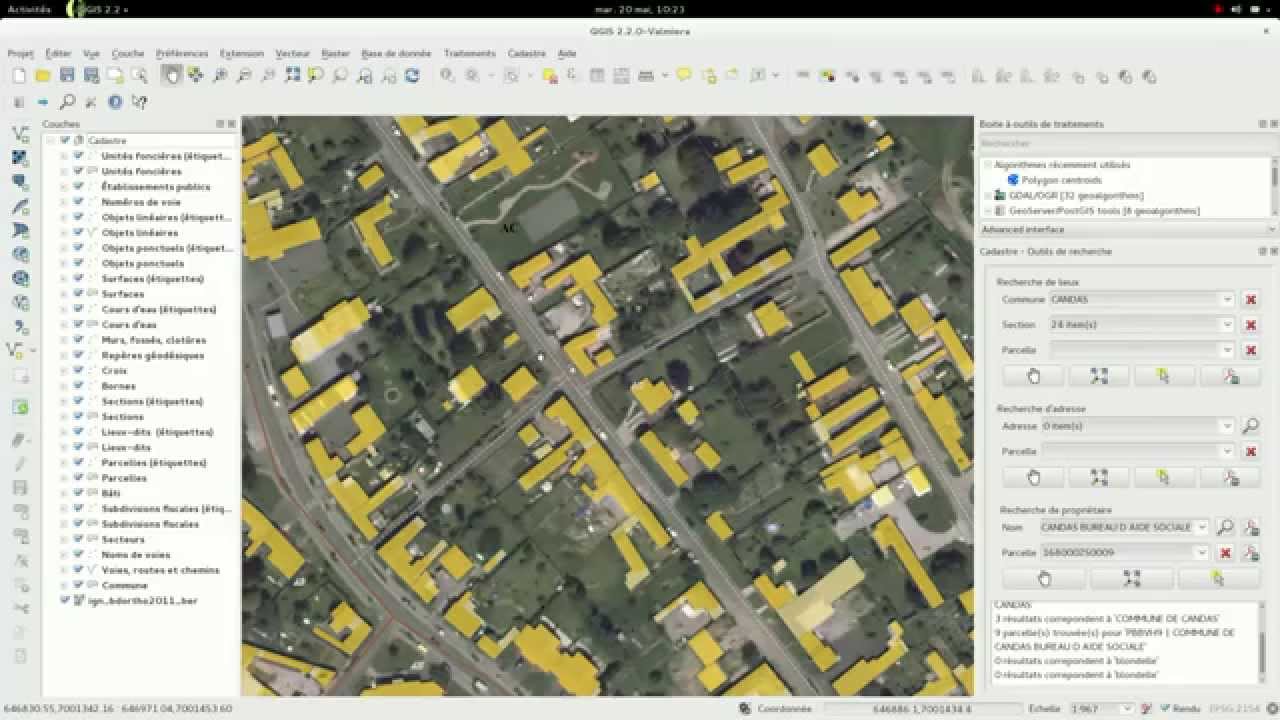Toggle visibility of Bâti layer
Image resolution: width=1280 pixels, height=720 pixels.
(x=78, y=493)
